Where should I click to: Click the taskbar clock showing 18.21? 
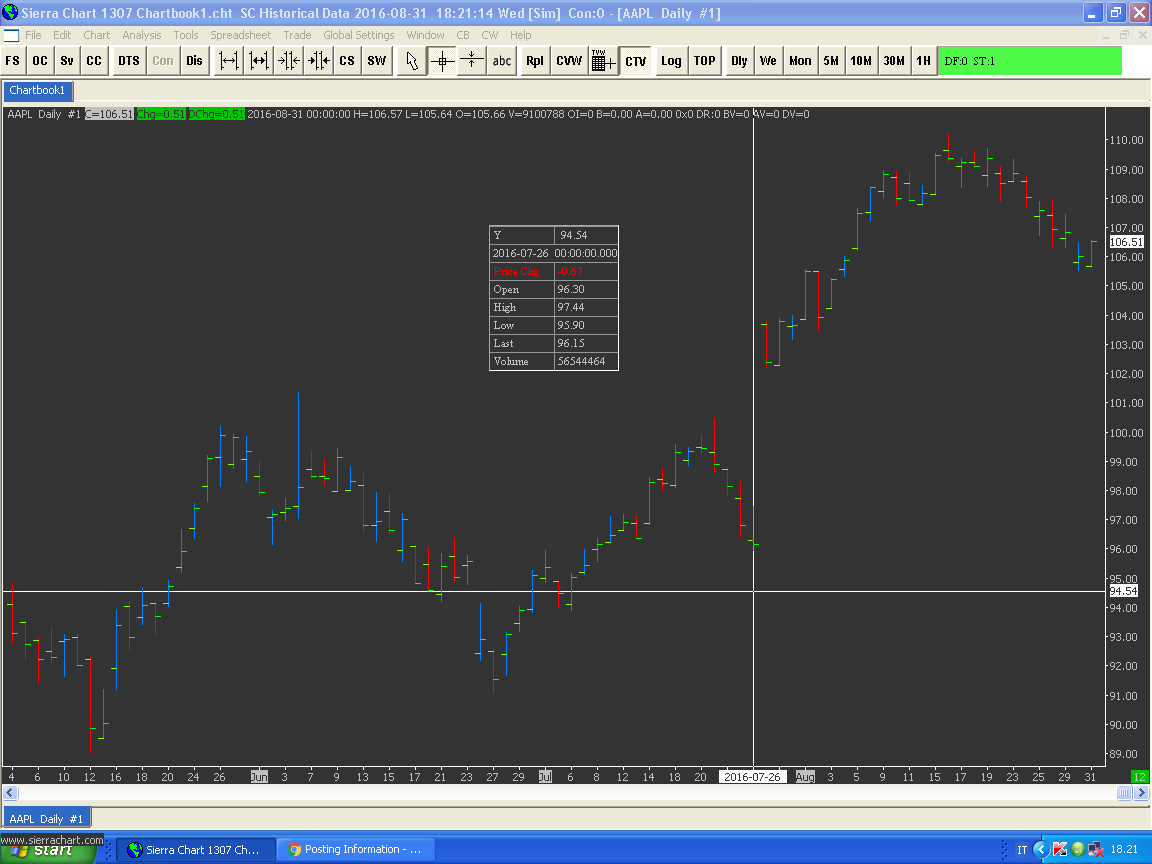click(x=1124, y=849)
